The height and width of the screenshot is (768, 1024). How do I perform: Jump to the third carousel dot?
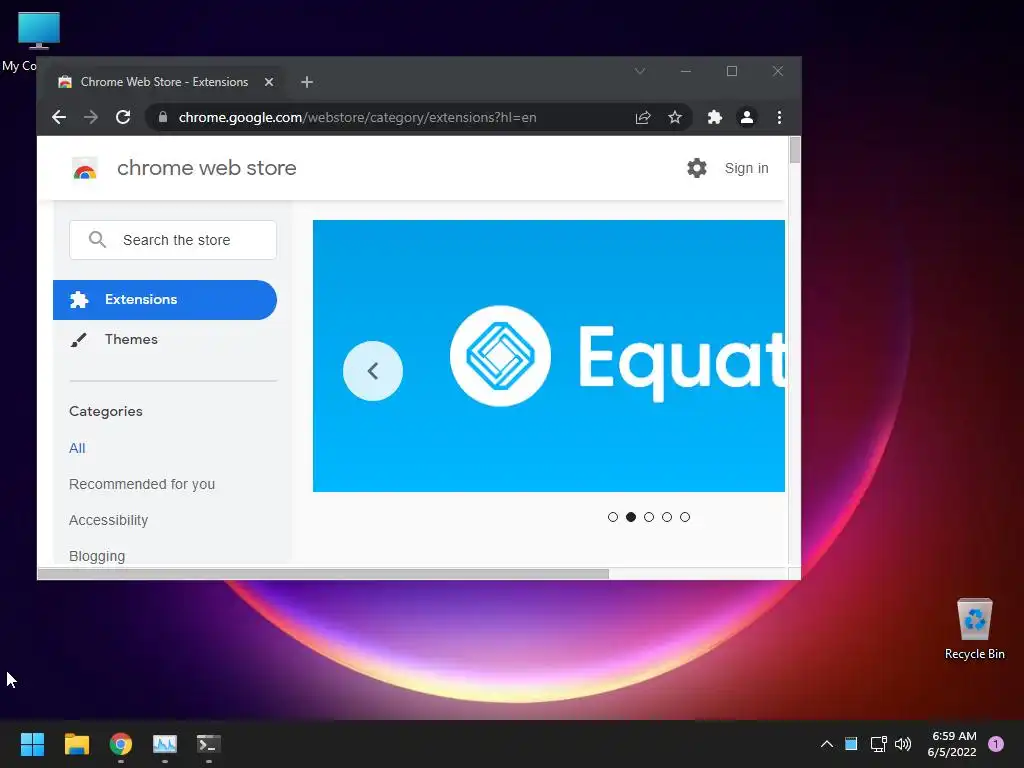click(648, 517)
